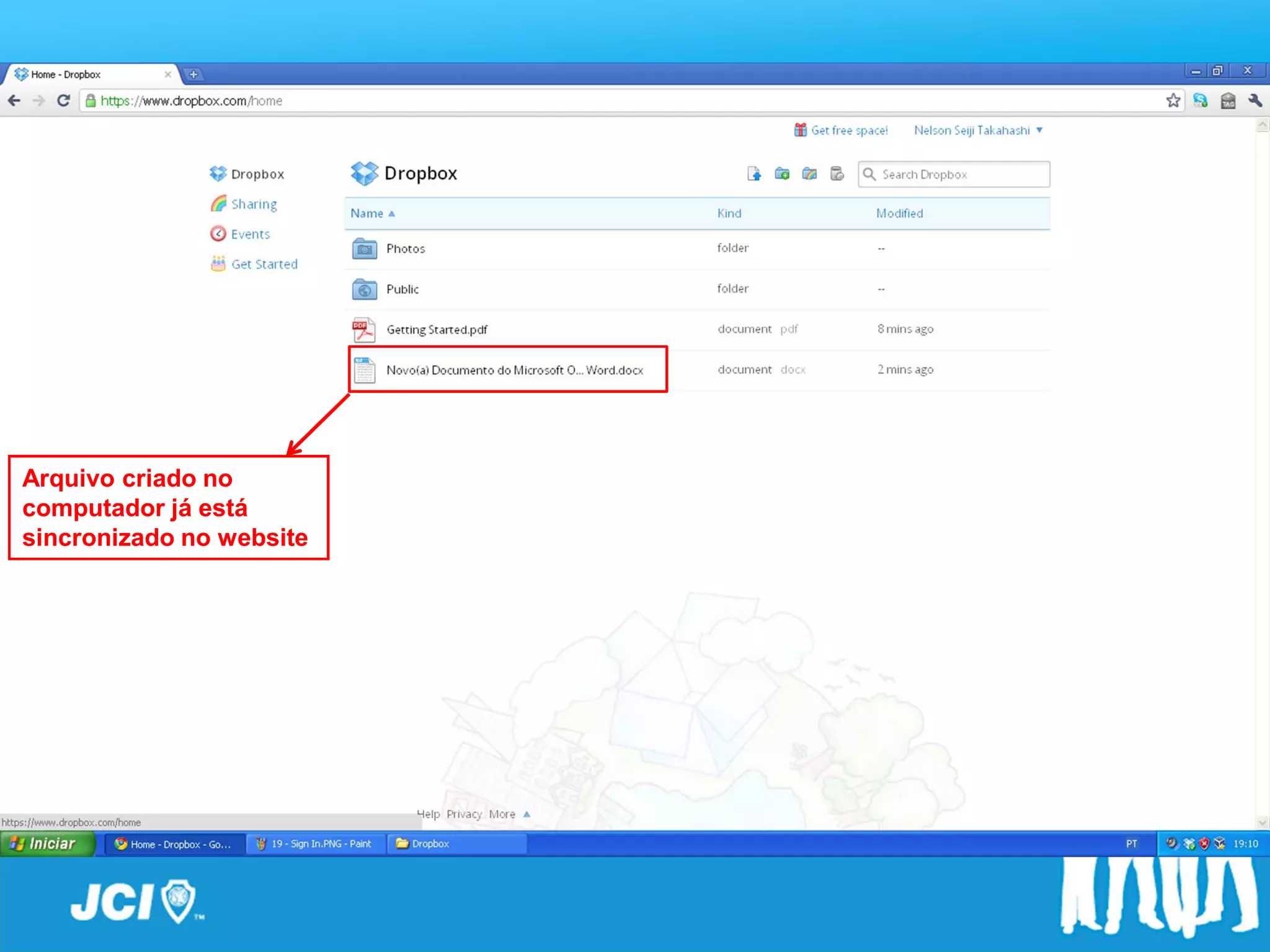Open Sharing in the sidebar
This screenshot has width=1270, height=952.
[254, 205]
